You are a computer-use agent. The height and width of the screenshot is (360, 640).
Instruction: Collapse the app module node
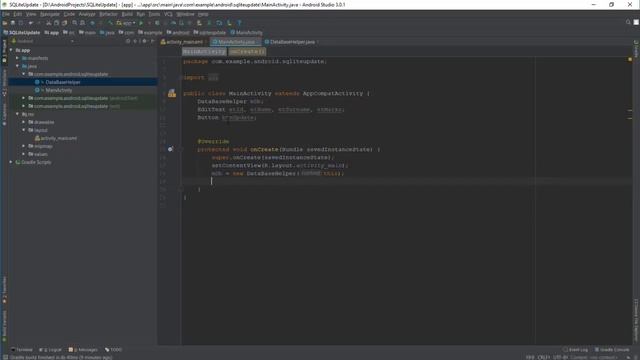[x=11, y=50]
